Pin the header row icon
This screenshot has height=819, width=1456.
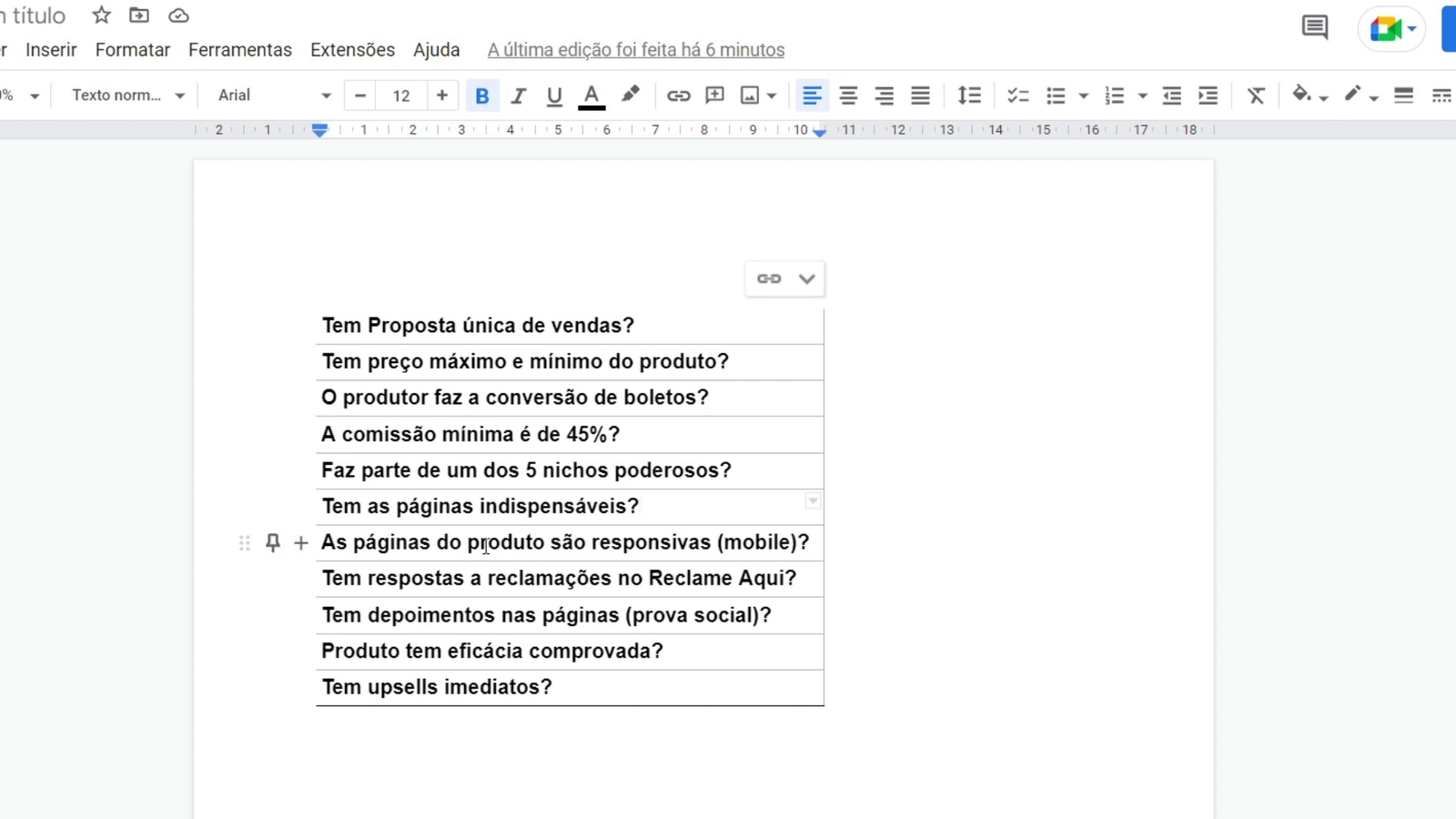[272, 543]
